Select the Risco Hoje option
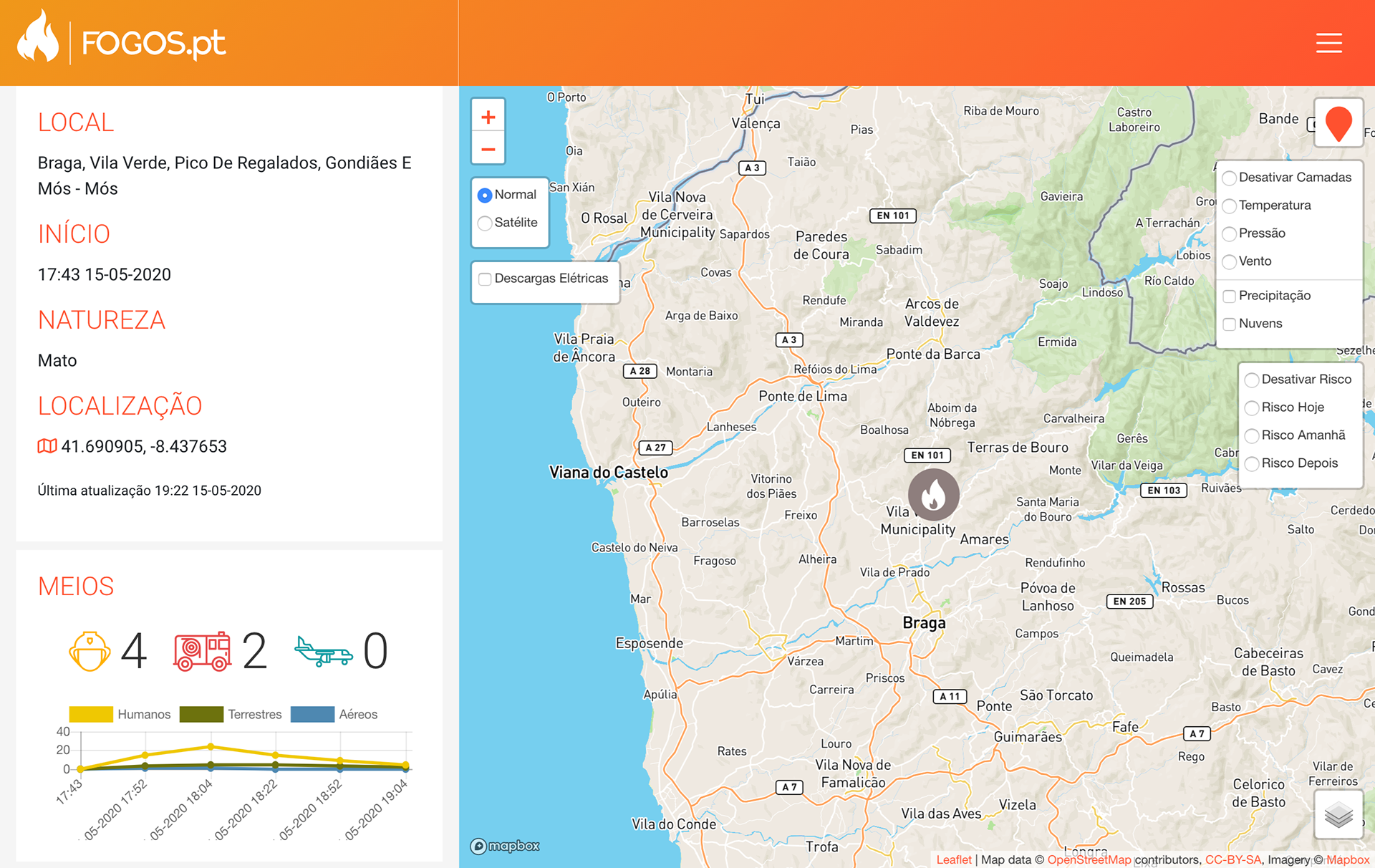 pos(1252,408)
